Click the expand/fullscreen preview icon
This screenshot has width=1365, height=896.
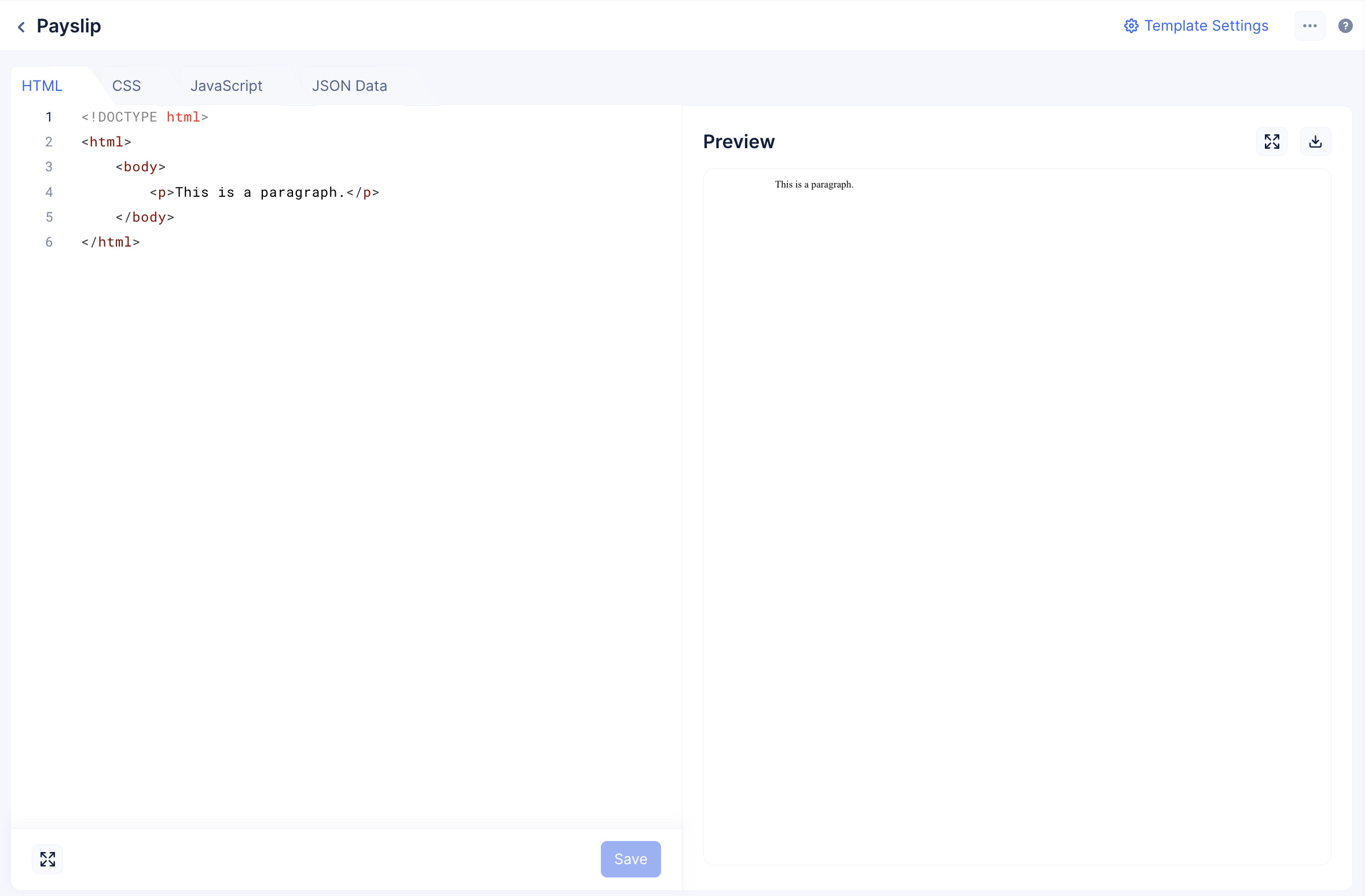pos(1272,141)
